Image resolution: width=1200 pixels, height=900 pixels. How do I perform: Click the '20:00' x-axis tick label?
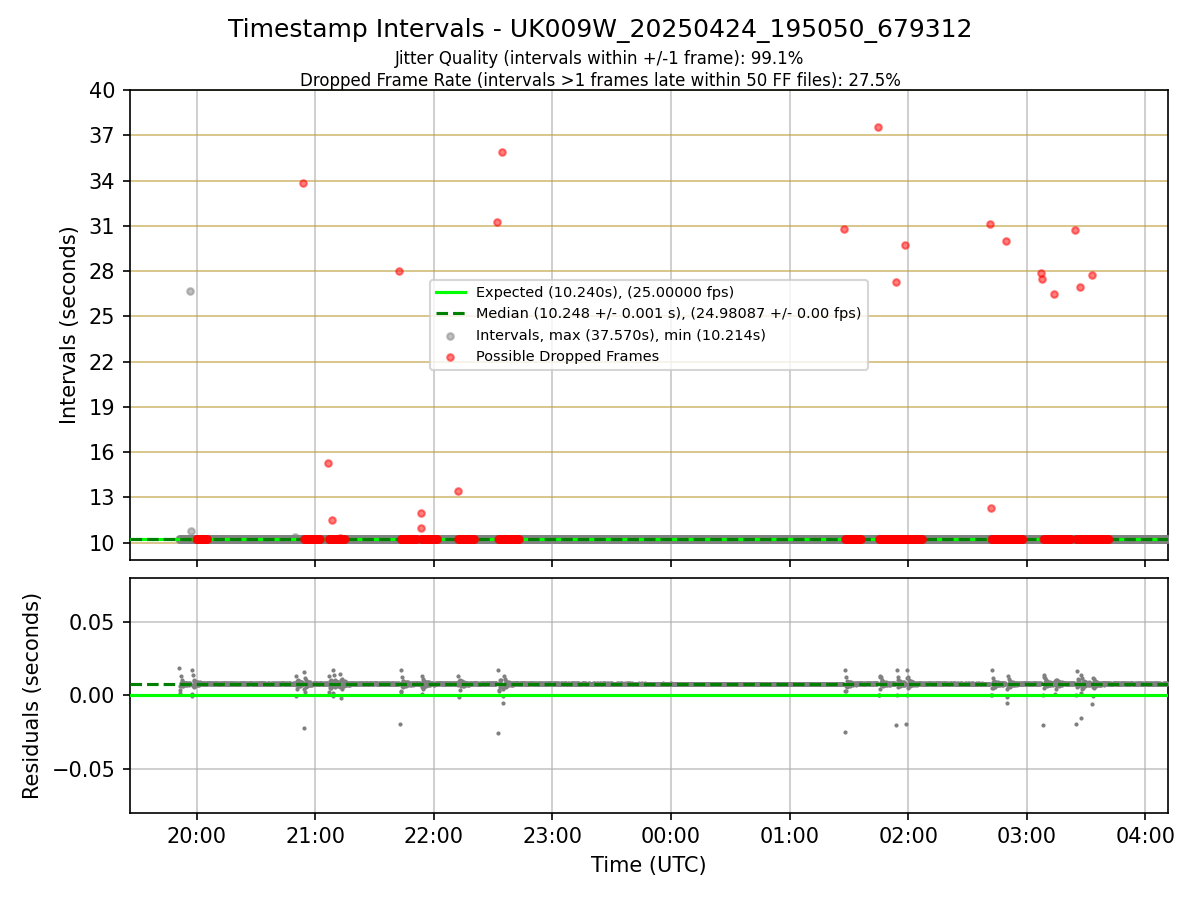(x=196, y=834)
